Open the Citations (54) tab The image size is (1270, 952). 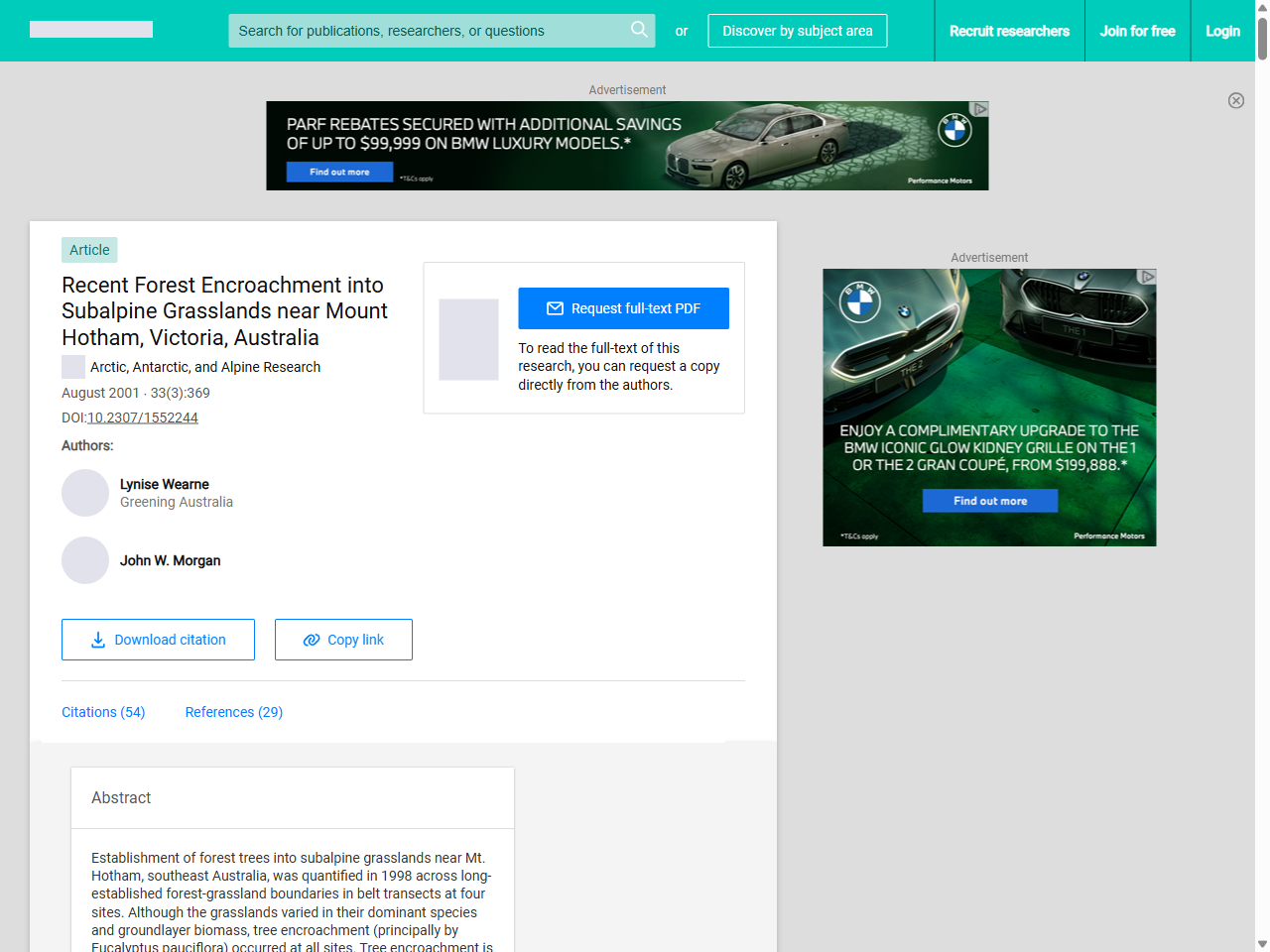click(103, 712)
